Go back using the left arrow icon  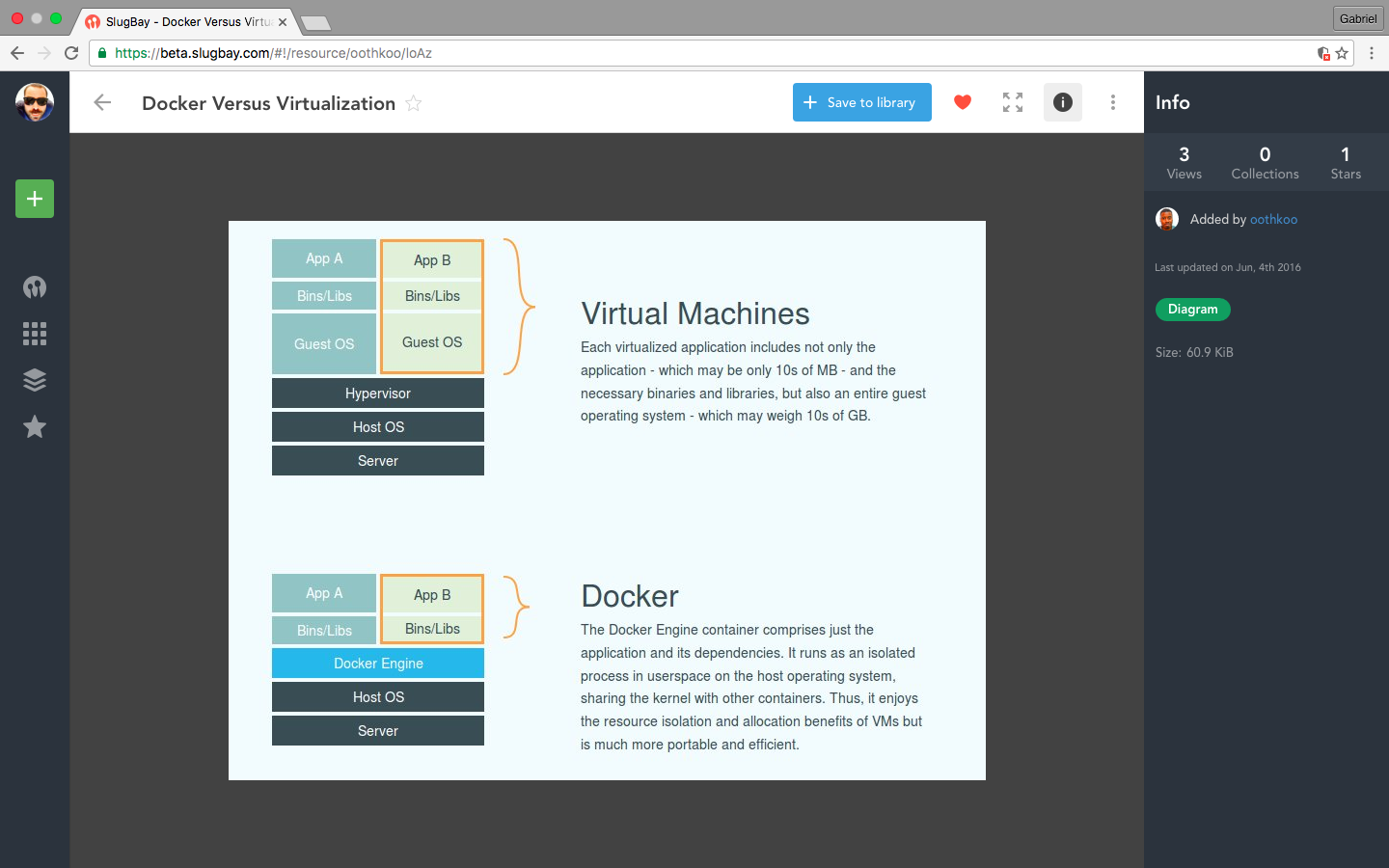102,102
